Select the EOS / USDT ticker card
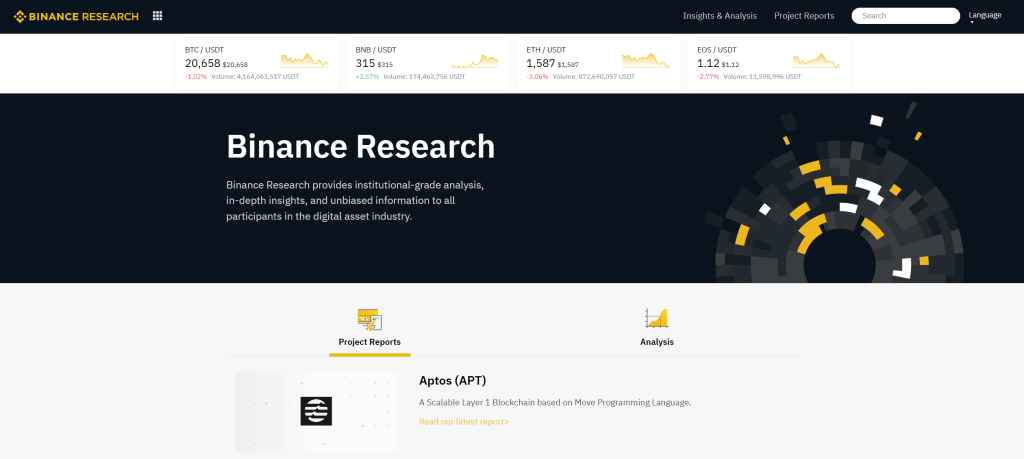The width and height of the screenshot is (1024, 459). click(x=769, y=63)
